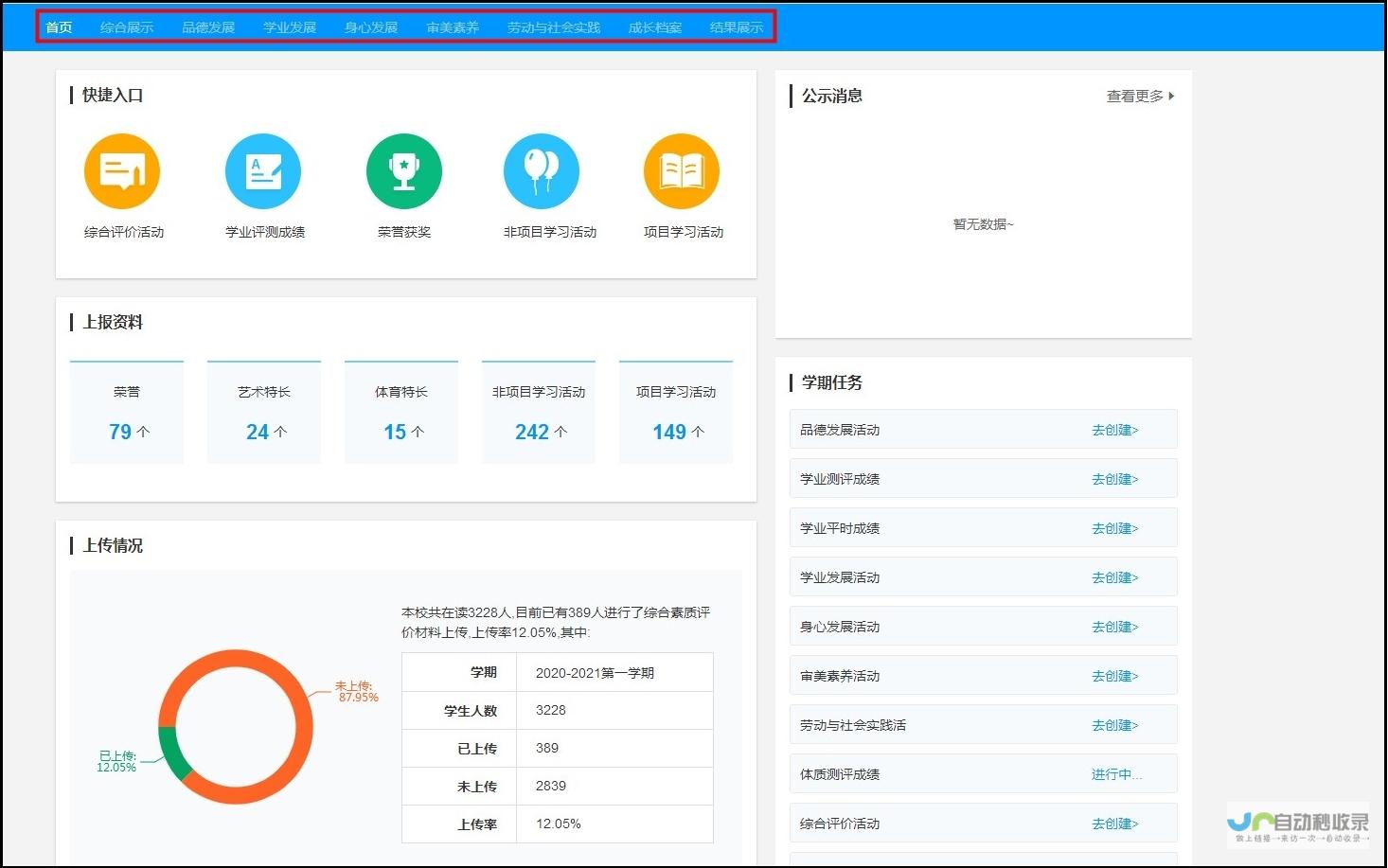Open the 劳动与社会实践 menu item
The width and height of the screenshot is (1388, 868).
point(554,27)
